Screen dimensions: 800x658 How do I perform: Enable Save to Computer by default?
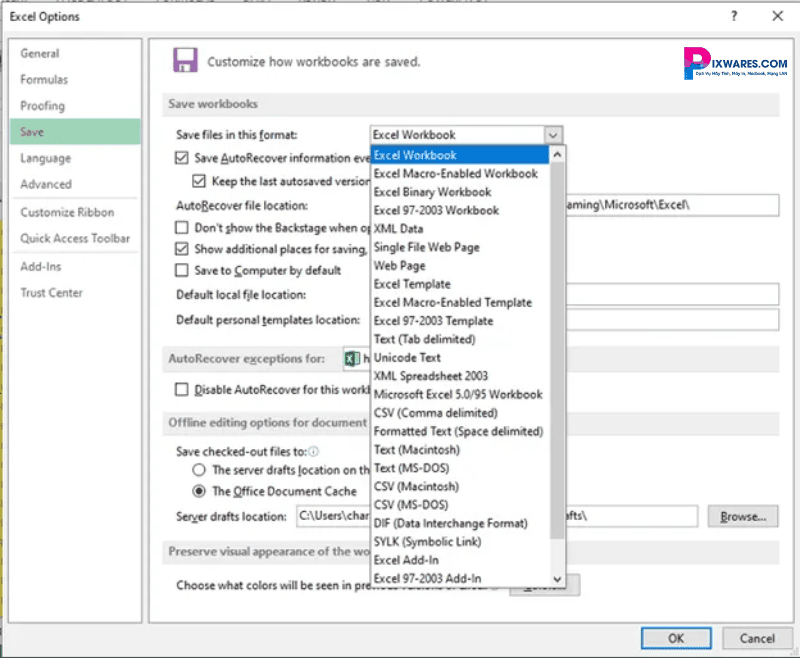(x=182, y=270)
